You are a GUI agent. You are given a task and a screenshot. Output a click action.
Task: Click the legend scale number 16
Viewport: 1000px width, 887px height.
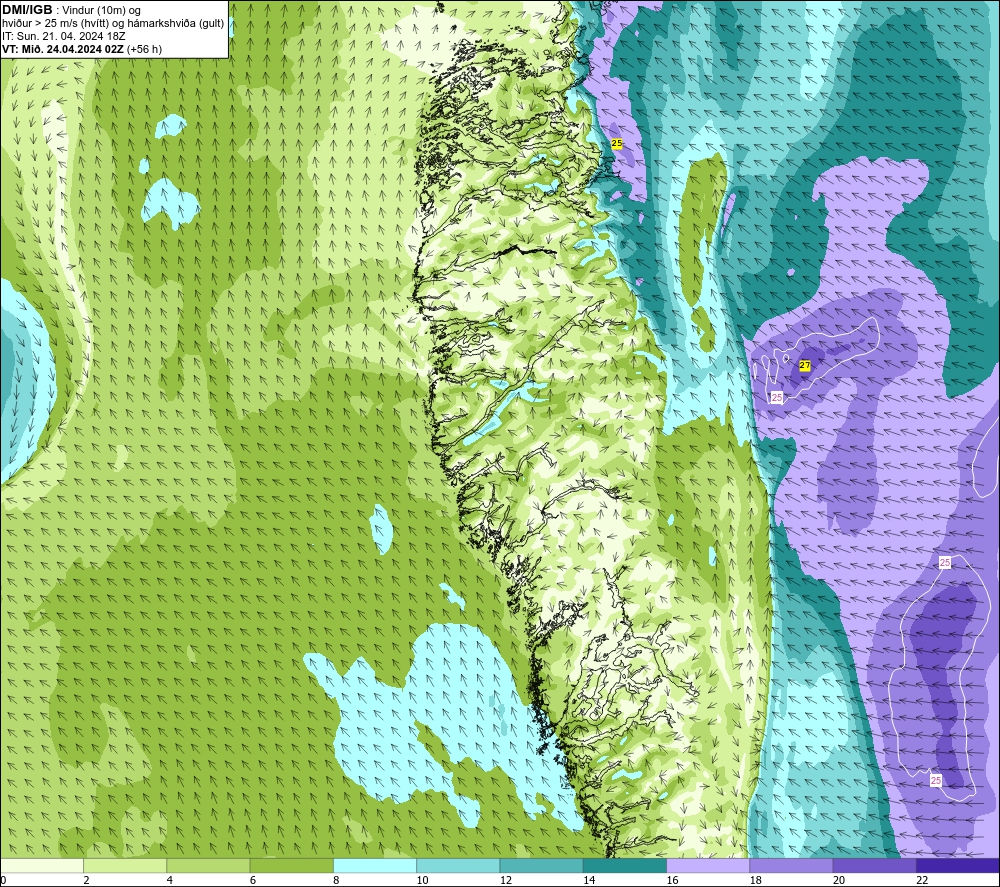pos(672,880)
